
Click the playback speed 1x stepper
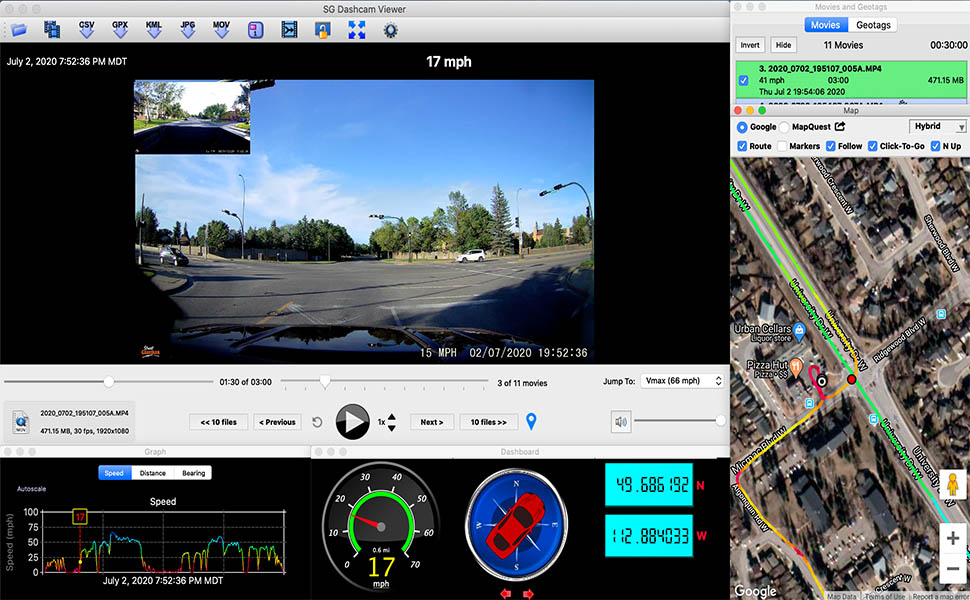coord(391,422)
